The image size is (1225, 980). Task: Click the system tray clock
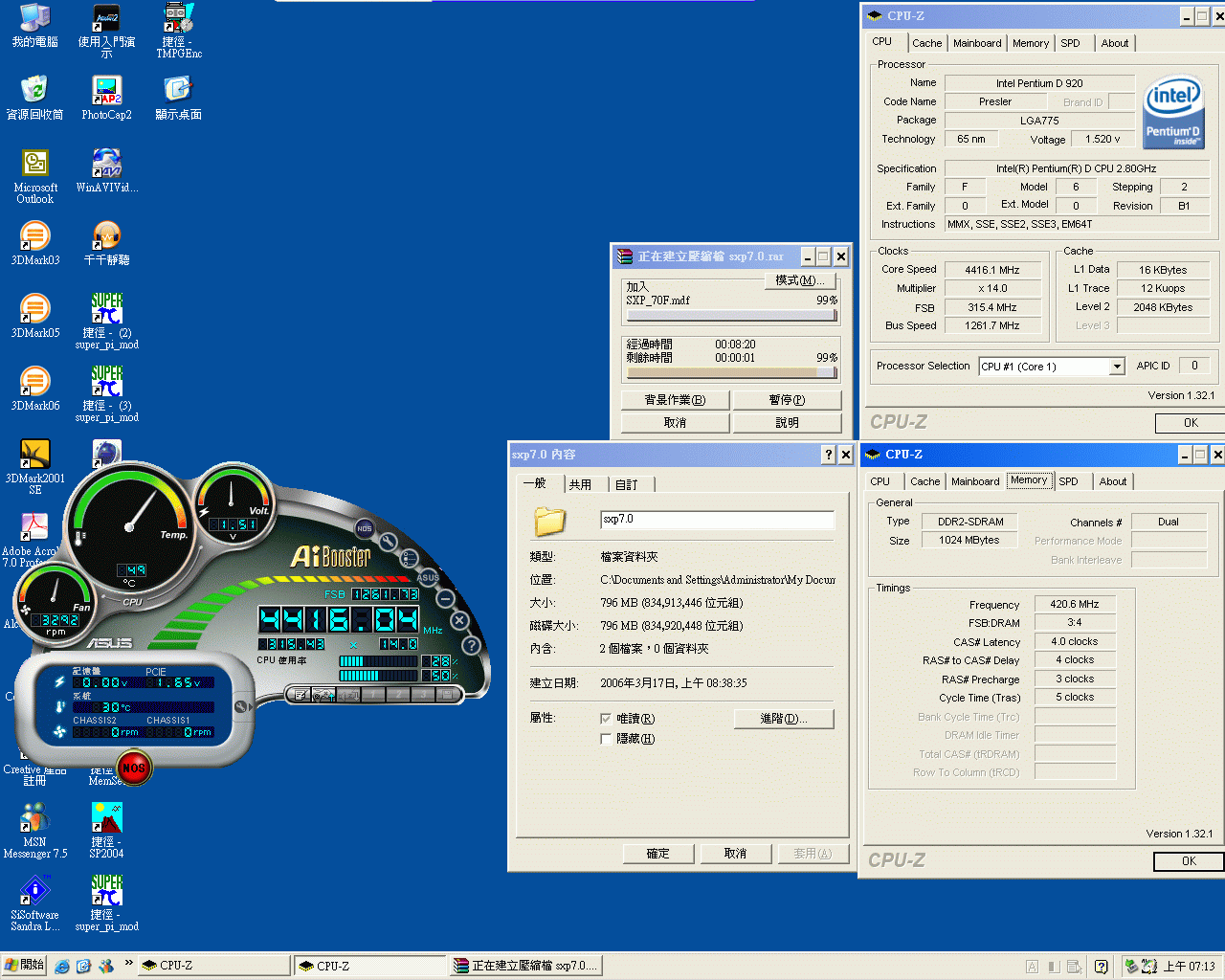tap(1190, 967)
